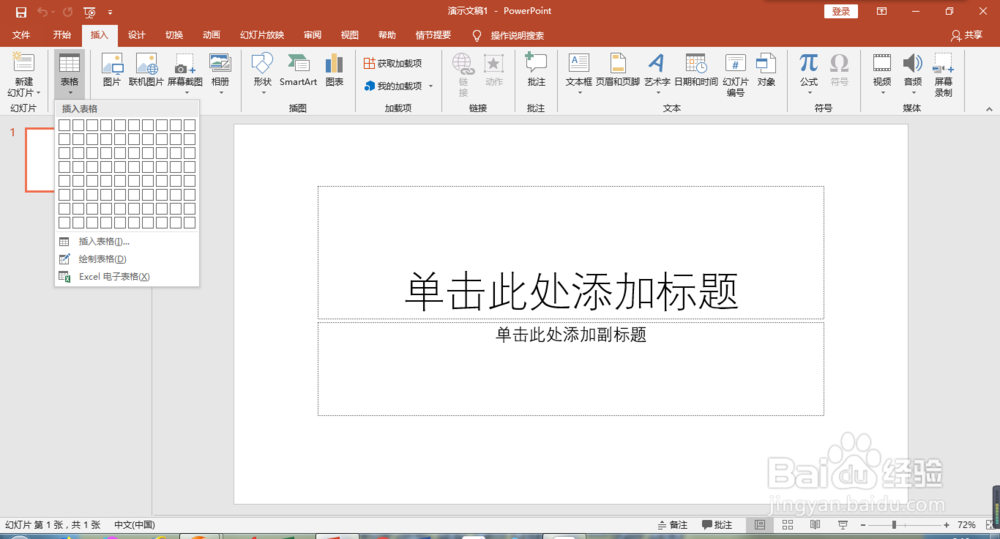
Task: Click the 单击此处添加副标题 subtitle placeholder
Action: 571,369
